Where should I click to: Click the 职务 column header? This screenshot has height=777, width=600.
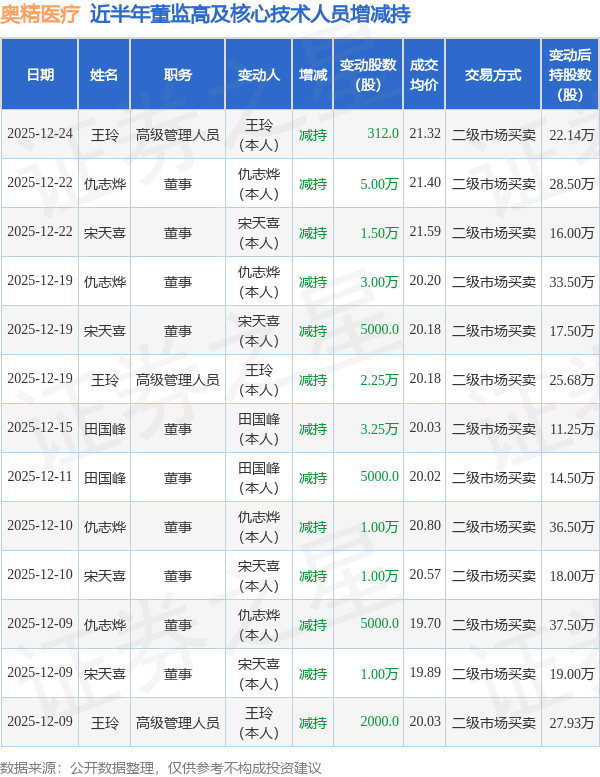178,75
